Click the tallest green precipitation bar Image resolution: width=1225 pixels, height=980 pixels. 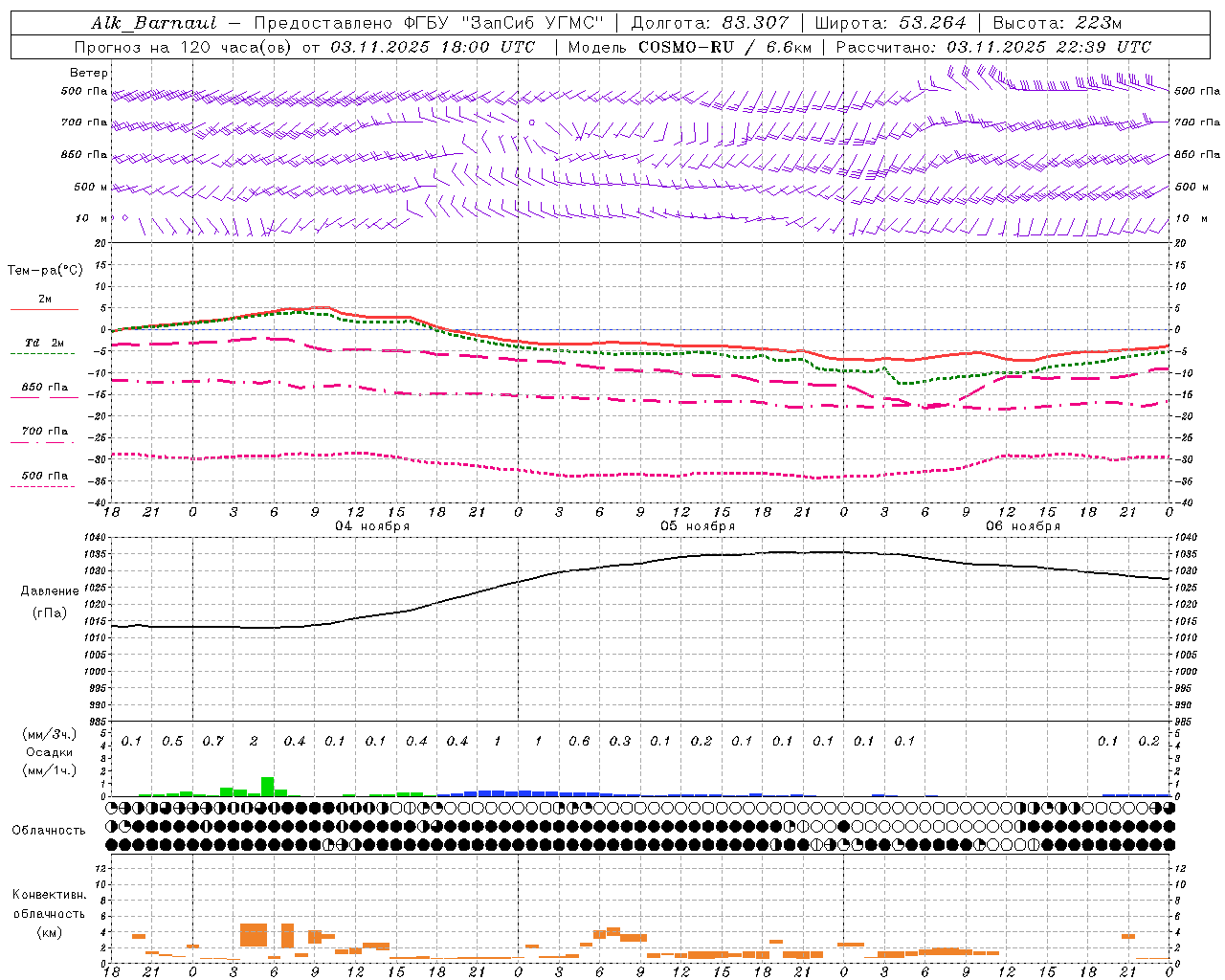268,786
